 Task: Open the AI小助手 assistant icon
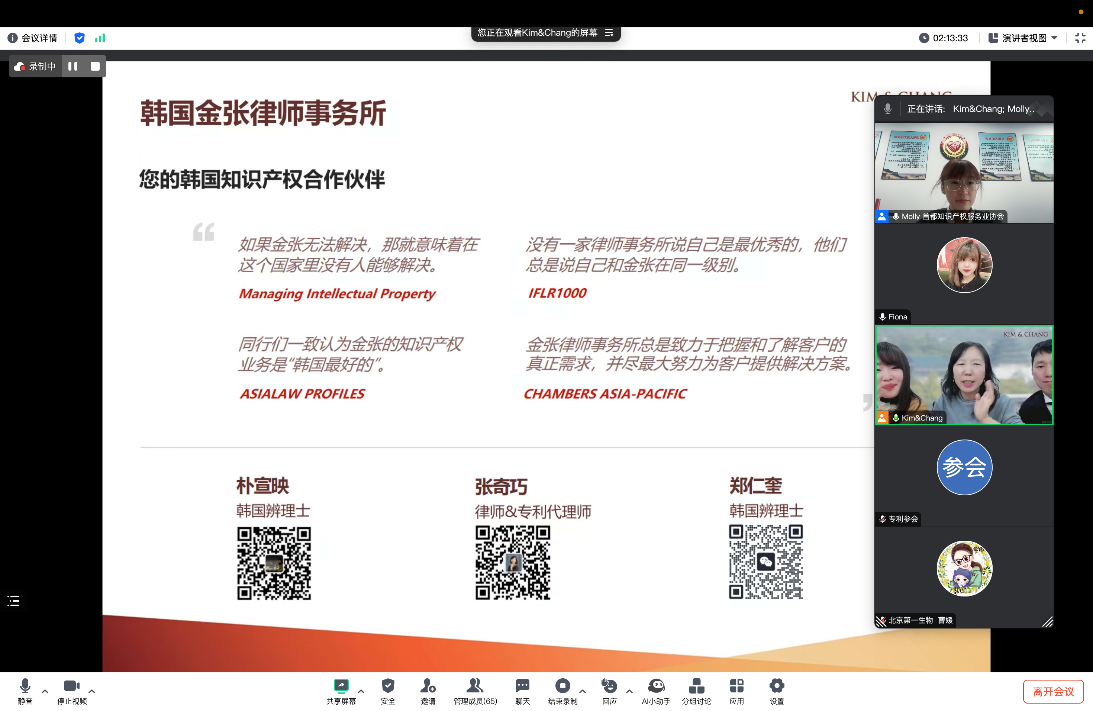coord(656,687)
